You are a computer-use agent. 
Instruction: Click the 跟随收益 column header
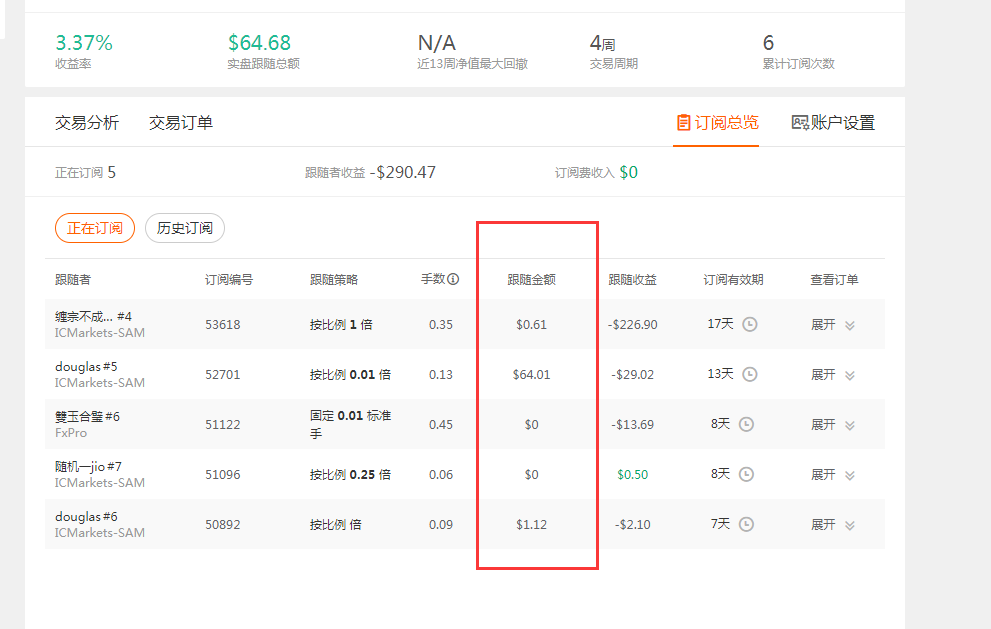pos(633,279)
